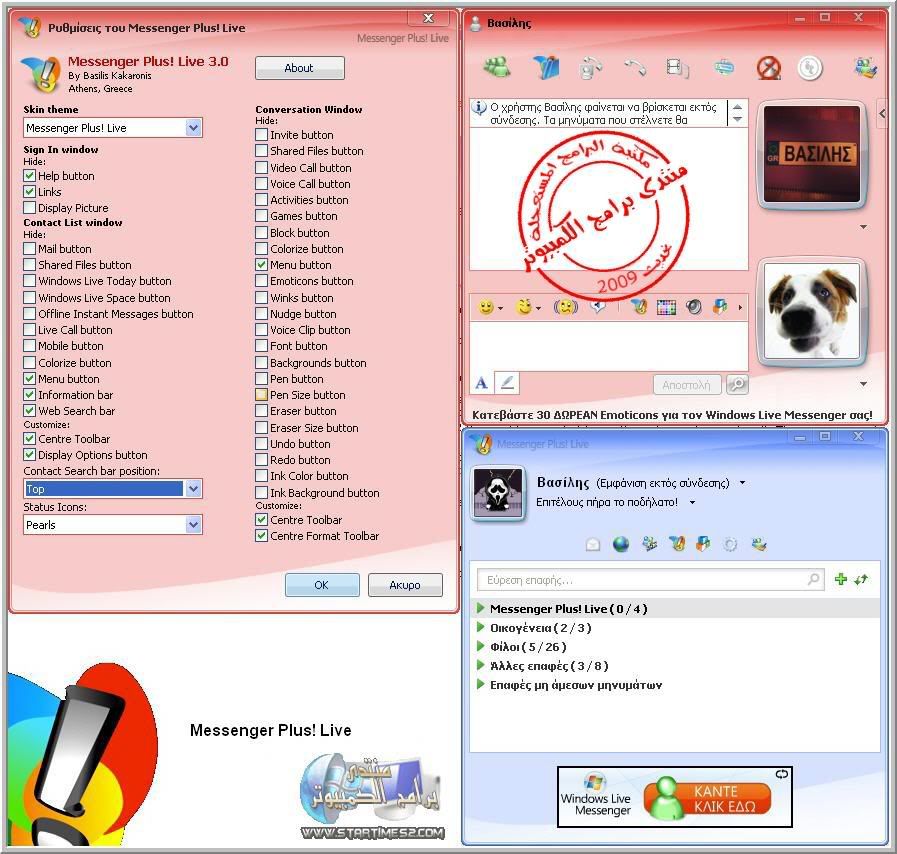Click the Messenger Plus icon in format toolbar
Viewport: 897px width, 854px height.
638,307
